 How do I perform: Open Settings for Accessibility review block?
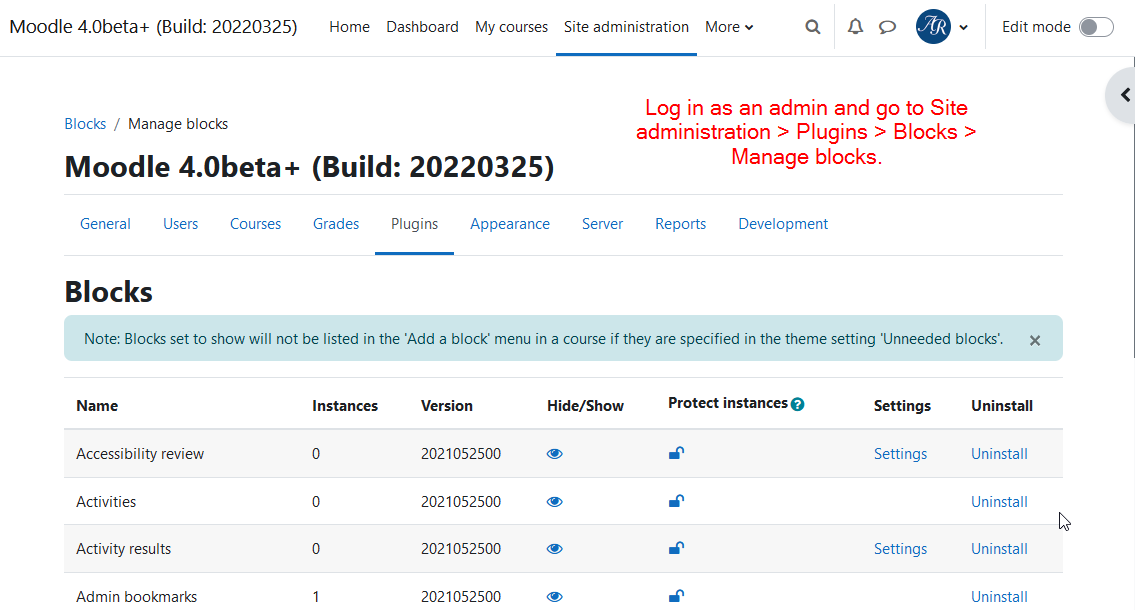[900, 454]
